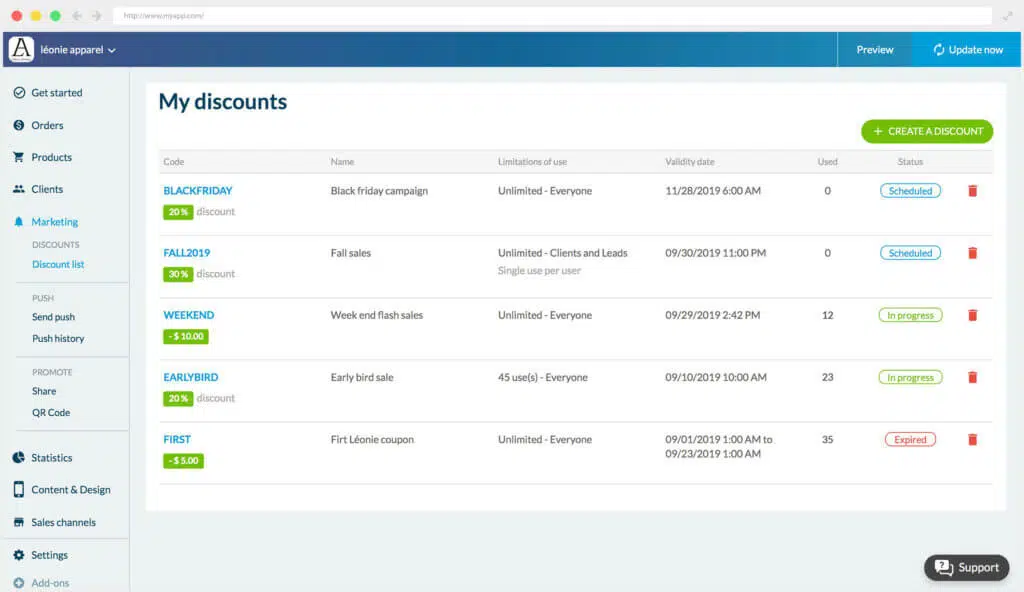Image resolution: width=1024 pixels, height=592 pixels.
Task: Click the browser fullscreen expand icon
Action: [1009, 16]
